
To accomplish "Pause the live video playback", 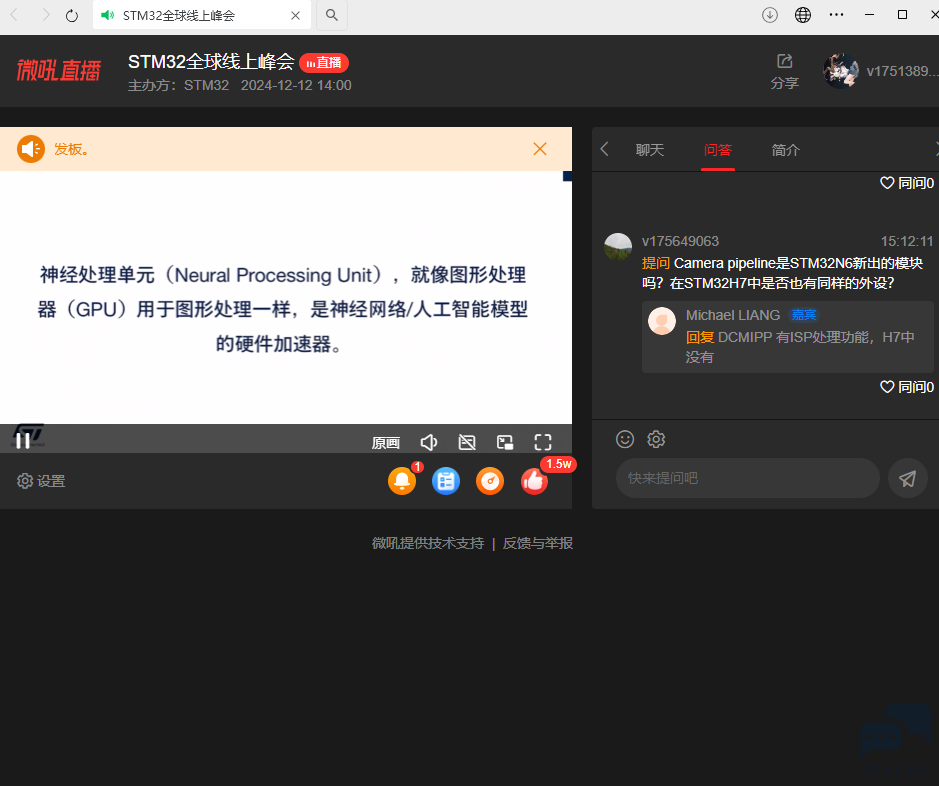I will pos(23,441).
